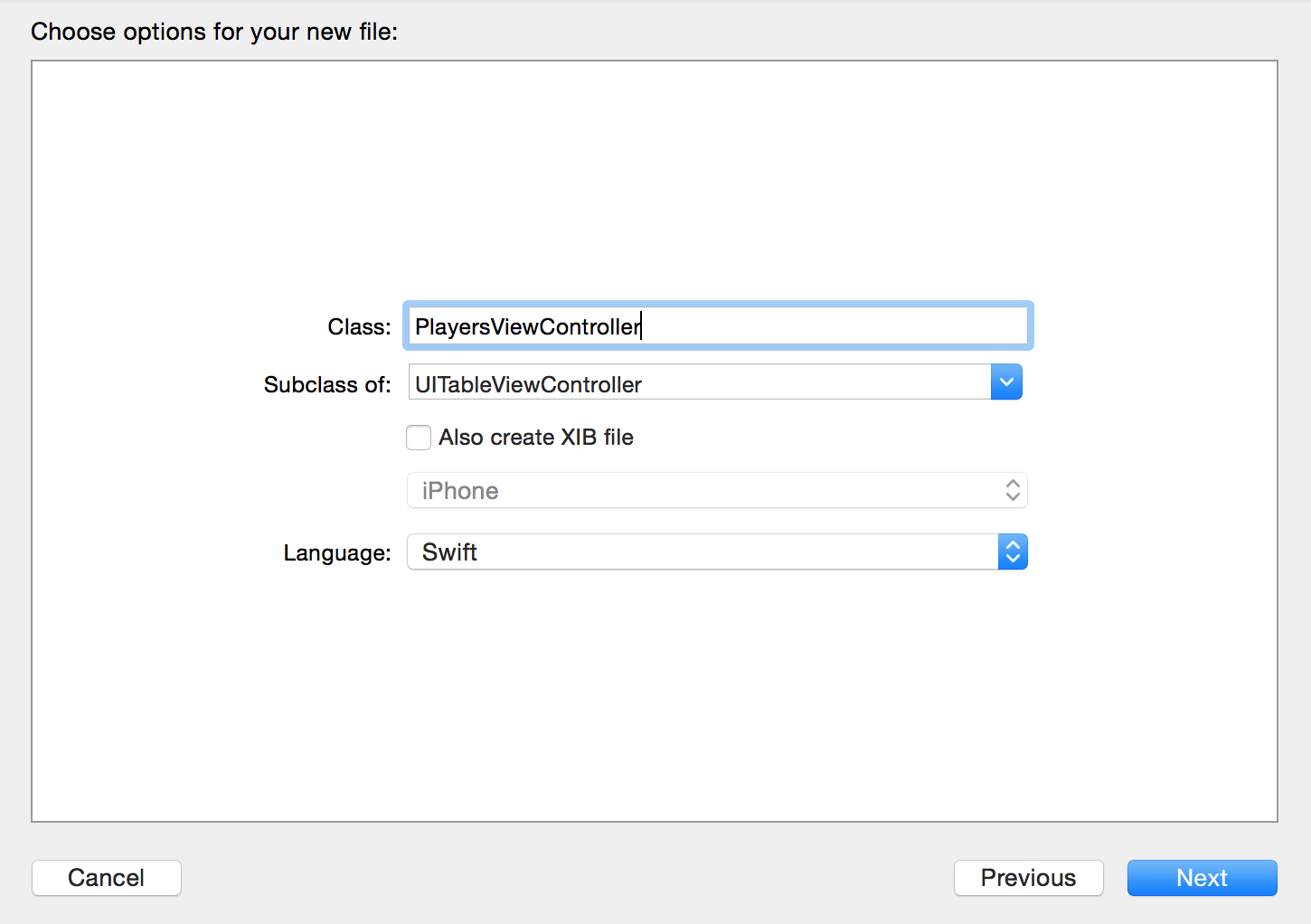Click the empty right side of the Class field
Image resolution: width=1311 pixels, height=924 pixels.
859,326
